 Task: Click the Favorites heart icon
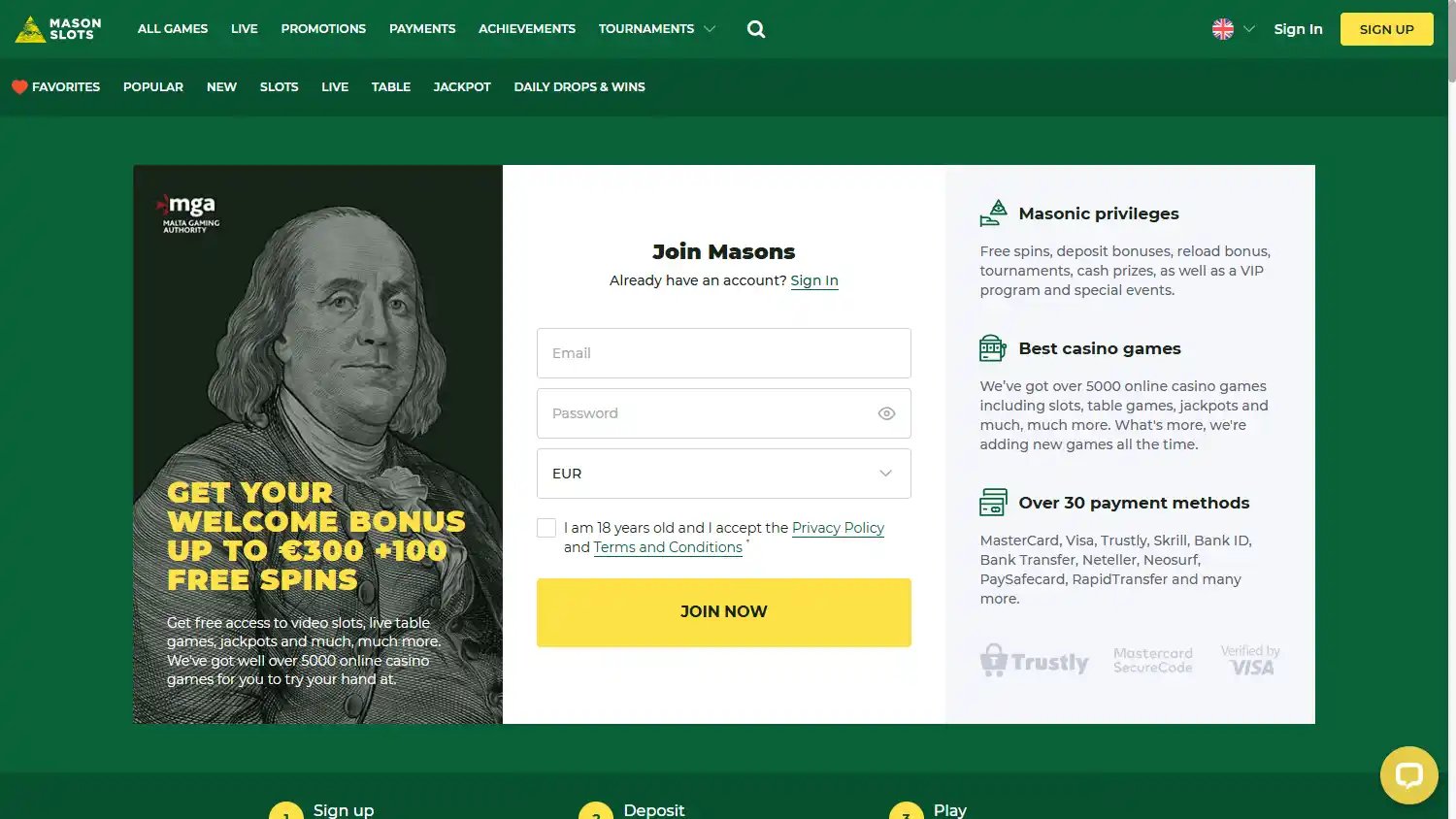click(x=19, y=86)
